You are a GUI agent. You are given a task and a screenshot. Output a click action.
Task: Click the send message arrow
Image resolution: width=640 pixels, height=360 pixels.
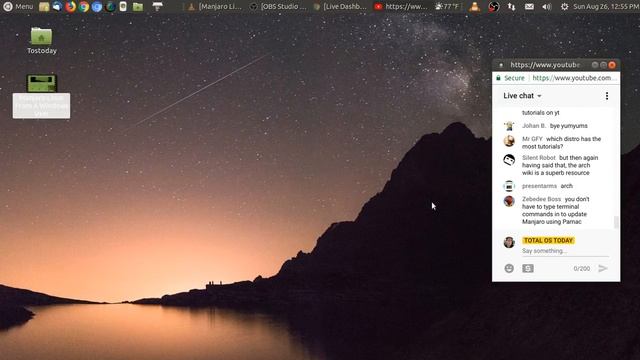coord(603,268)
